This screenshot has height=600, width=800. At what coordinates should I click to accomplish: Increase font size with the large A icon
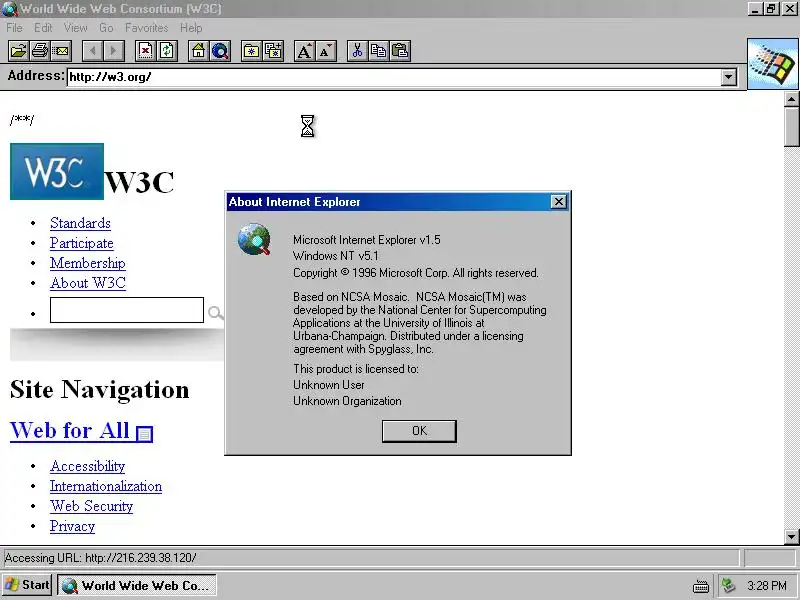pyautogui.click(x=305, y=51)
